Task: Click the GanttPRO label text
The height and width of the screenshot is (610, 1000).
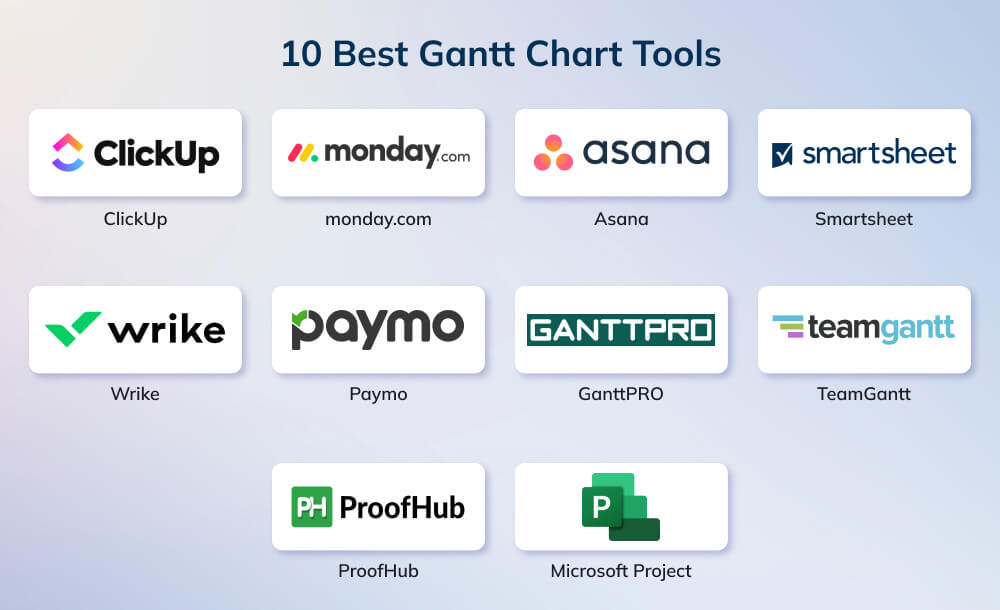Action: (621, 394)
